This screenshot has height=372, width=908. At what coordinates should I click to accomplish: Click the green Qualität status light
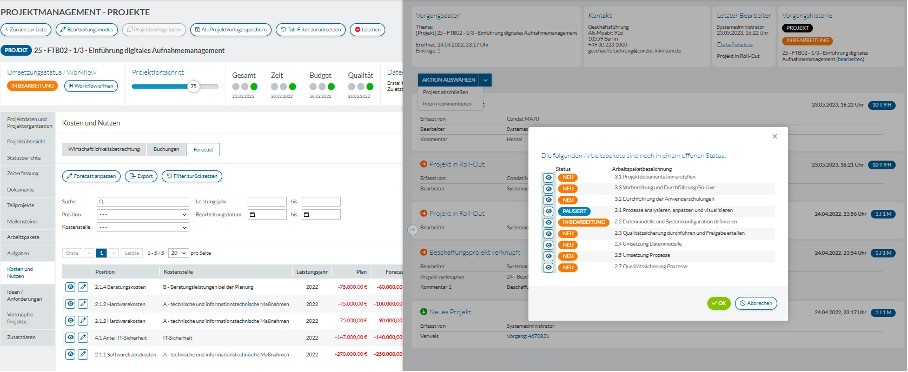coord(369,86)
